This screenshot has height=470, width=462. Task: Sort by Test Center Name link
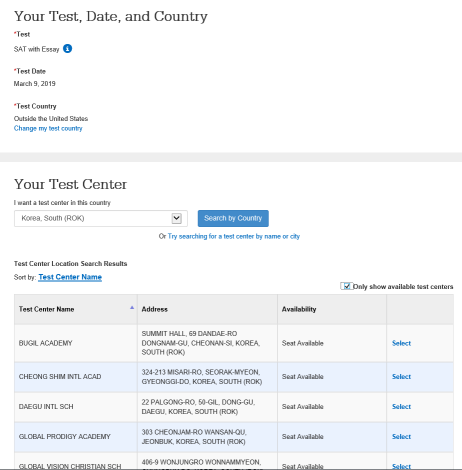(x=70, y=277)
